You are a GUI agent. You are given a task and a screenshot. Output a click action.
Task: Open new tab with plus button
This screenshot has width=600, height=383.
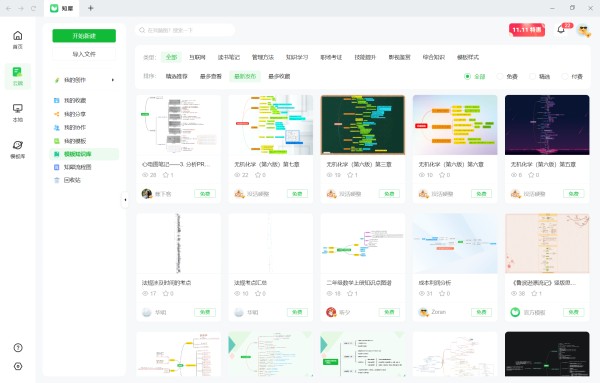click(91, 8)
